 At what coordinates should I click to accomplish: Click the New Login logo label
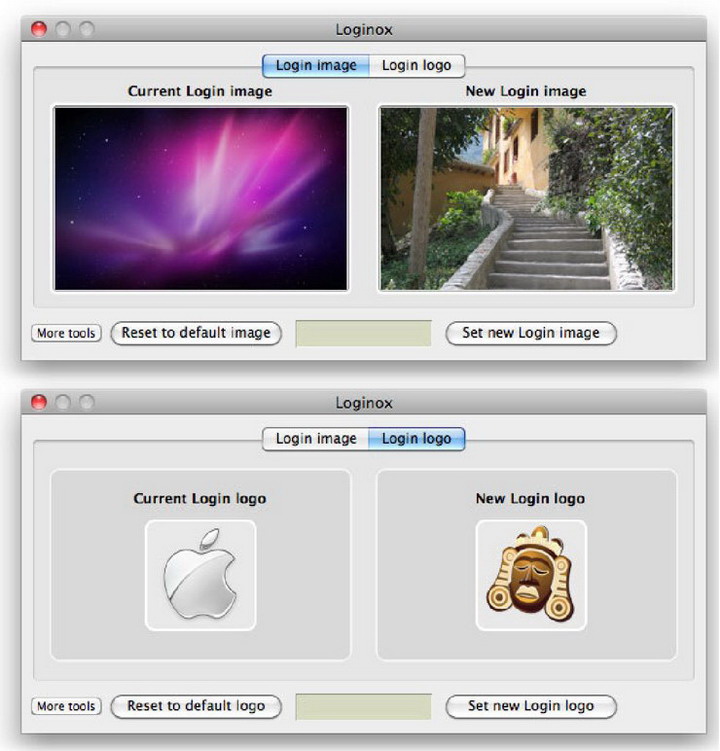point(530,499)
